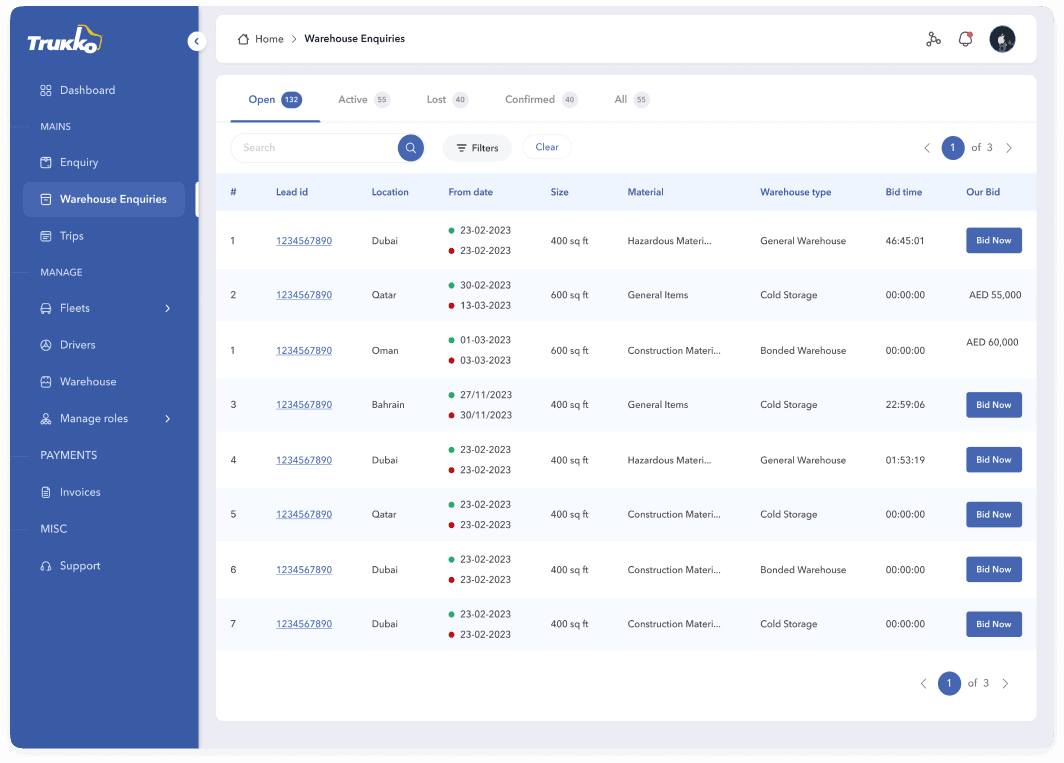Click the Warehouse Enquiries breadcrumb text
1064x763 pixels.
coord(354,39)
